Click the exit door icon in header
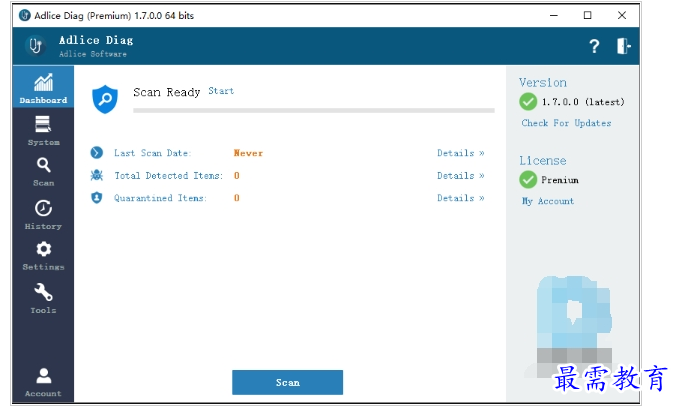This screenshot has width=676, height=410. (x=623, y=46)
